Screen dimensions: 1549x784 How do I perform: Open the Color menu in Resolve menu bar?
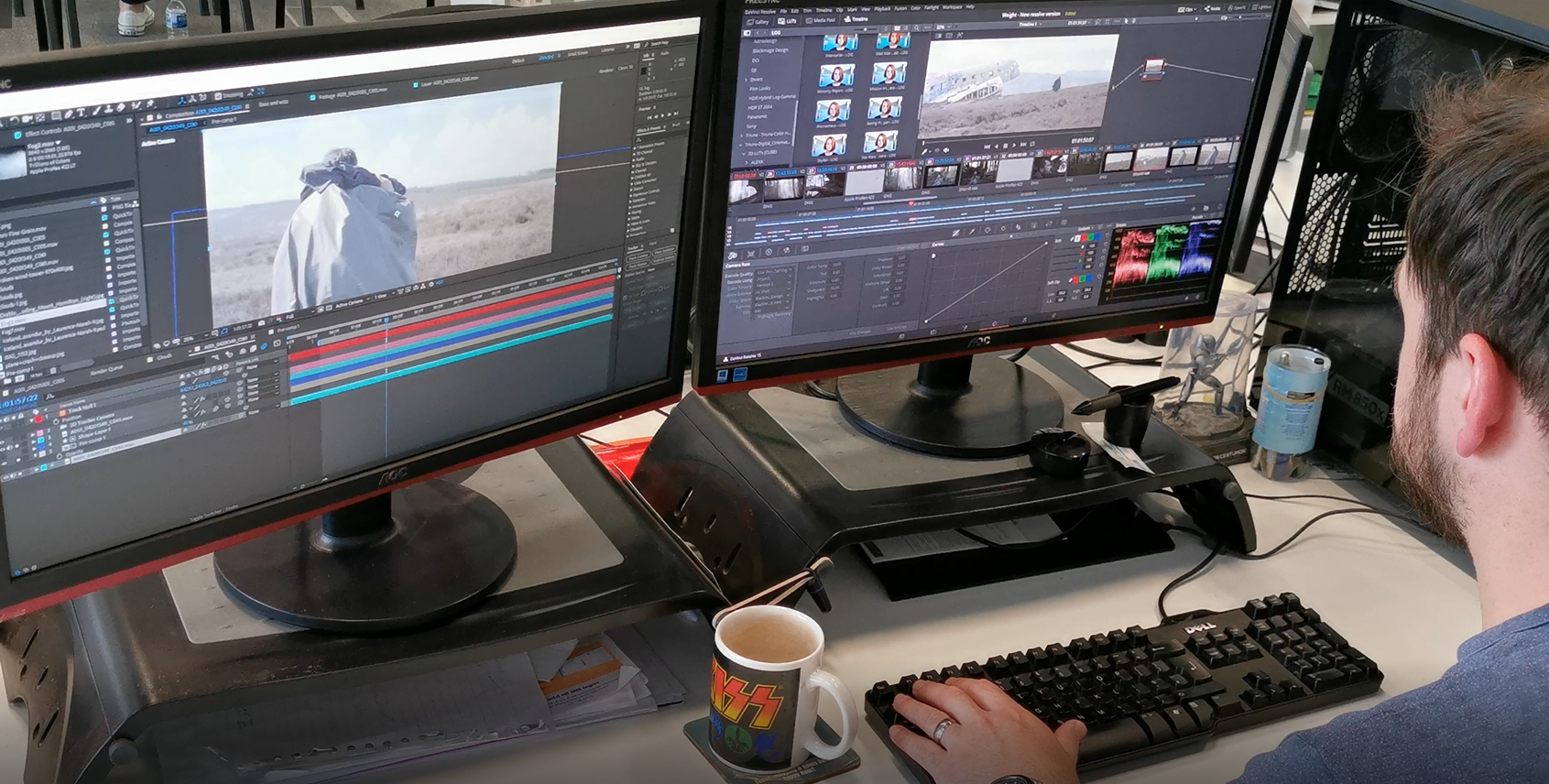[x=915, y=8]
